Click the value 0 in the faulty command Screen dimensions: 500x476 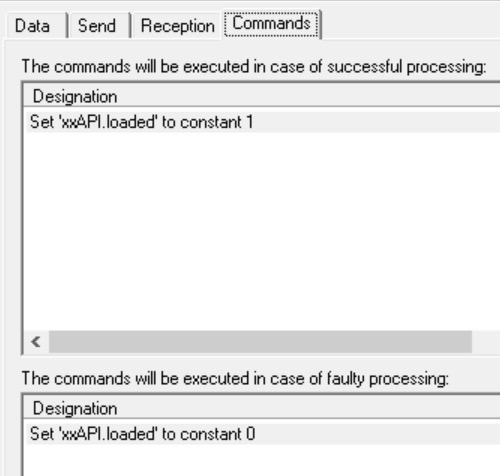[251, 434]
